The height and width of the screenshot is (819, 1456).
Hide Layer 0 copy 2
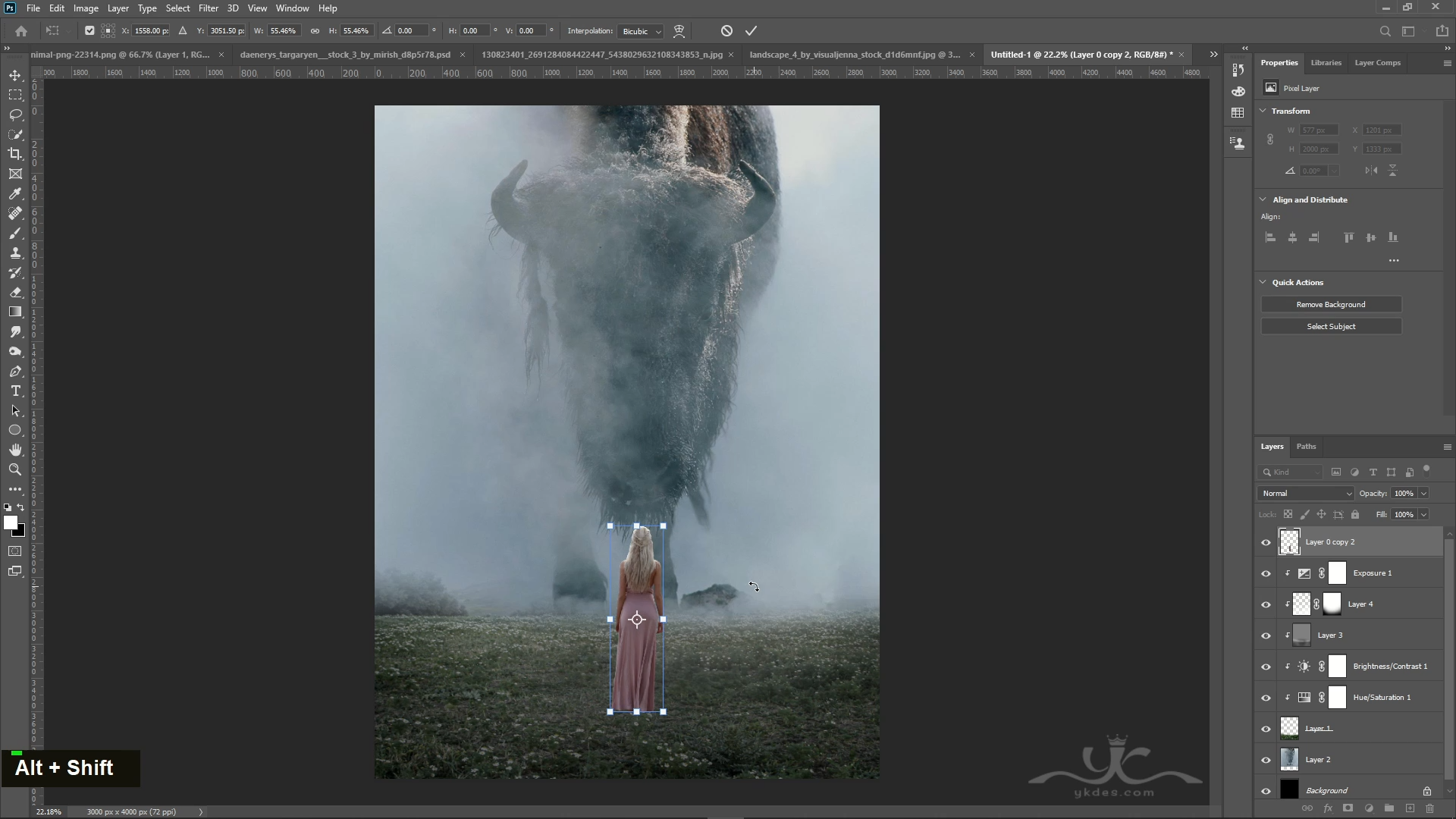coord(1266,542)
